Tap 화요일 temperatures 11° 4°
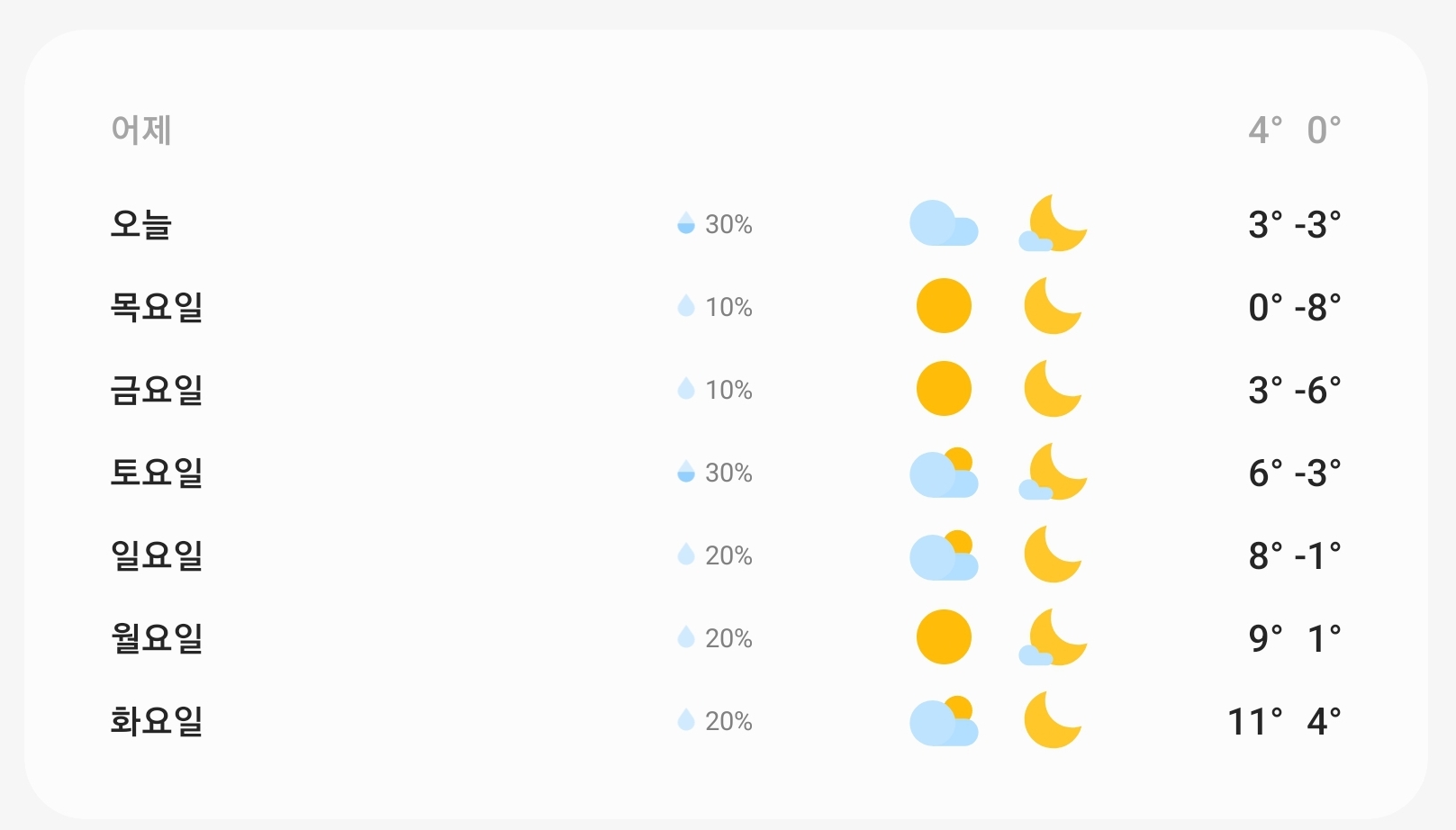 coord(1284,721)
